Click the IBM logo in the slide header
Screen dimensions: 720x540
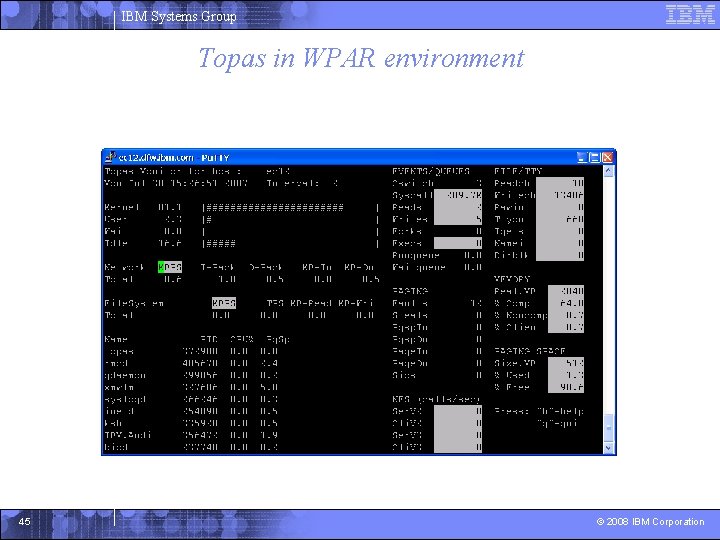click(x=690, y=14)
